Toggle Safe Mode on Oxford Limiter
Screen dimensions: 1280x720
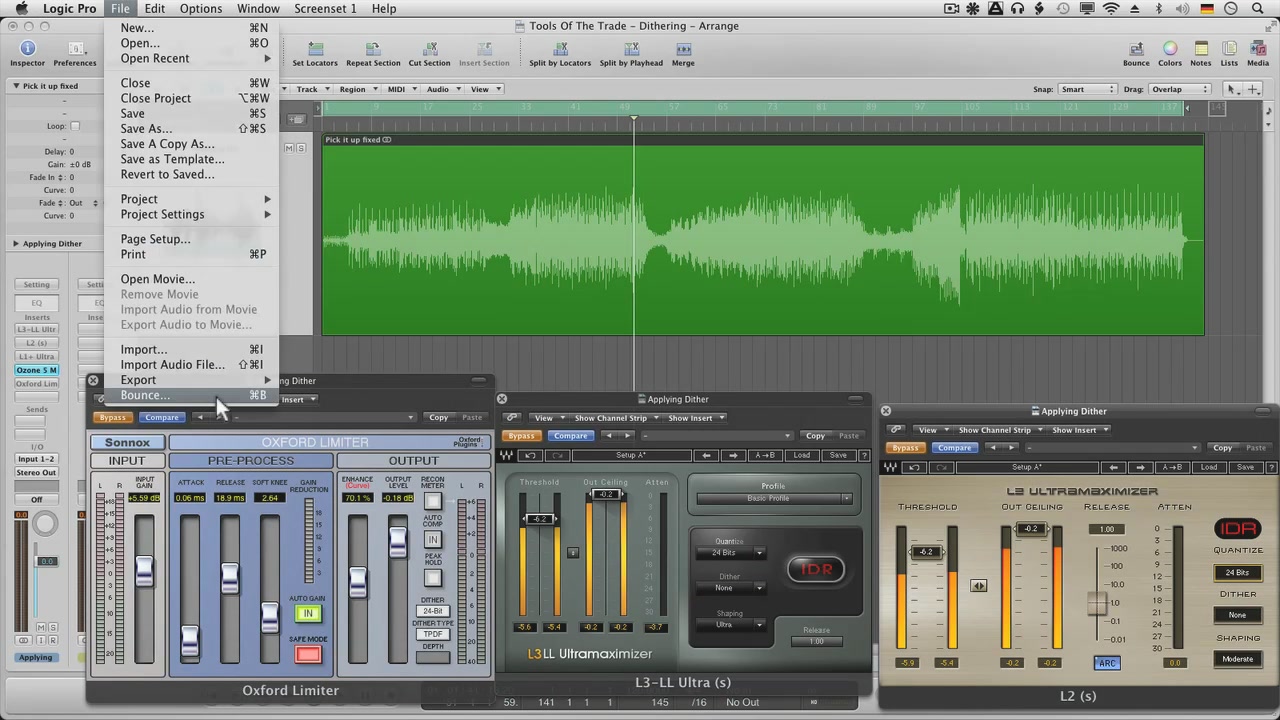308,655
